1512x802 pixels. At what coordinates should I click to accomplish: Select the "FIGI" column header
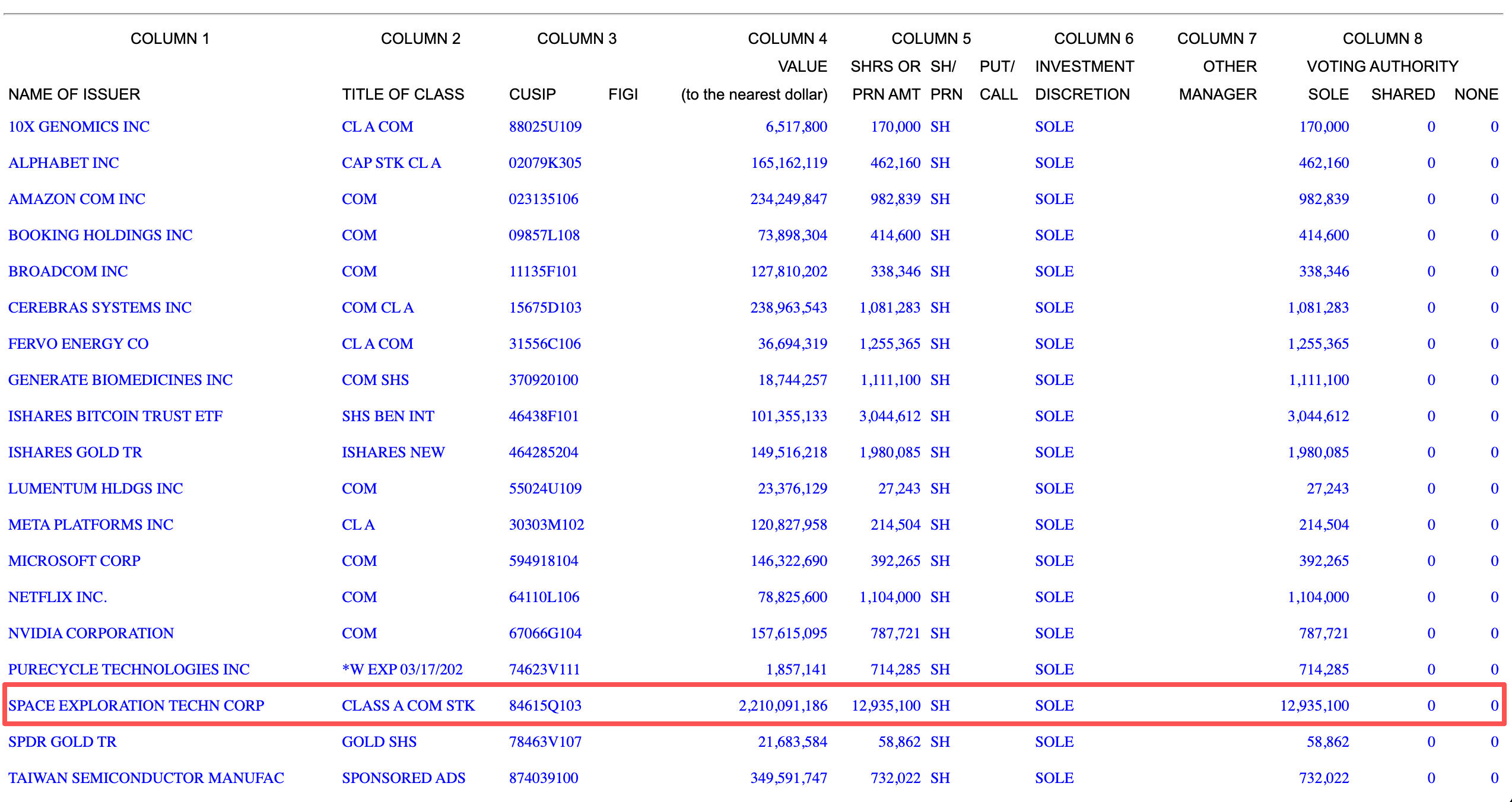pyautogui.click(x=623, y=94)
